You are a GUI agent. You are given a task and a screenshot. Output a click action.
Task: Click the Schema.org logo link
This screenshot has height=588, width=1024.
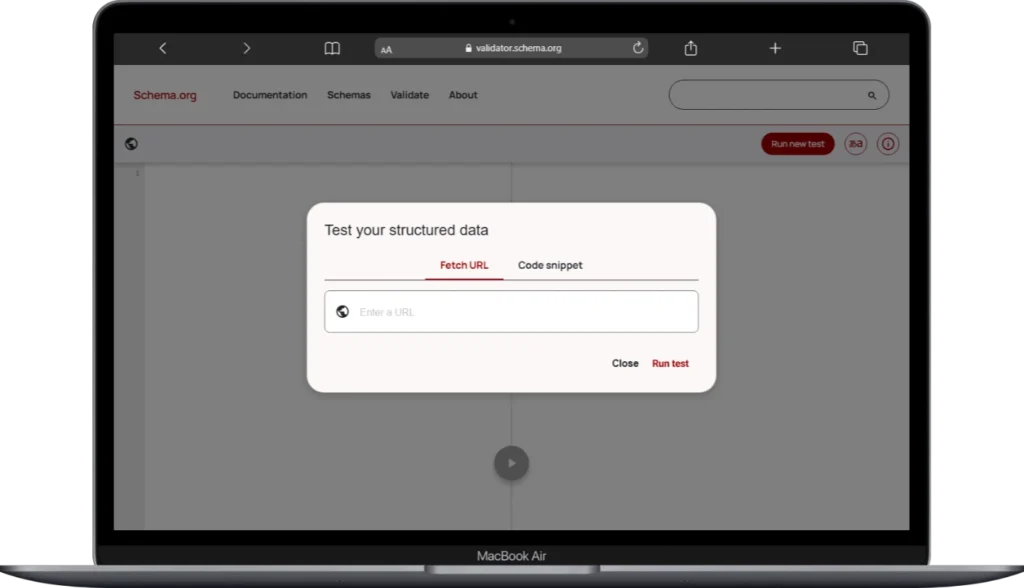[165, 96]
